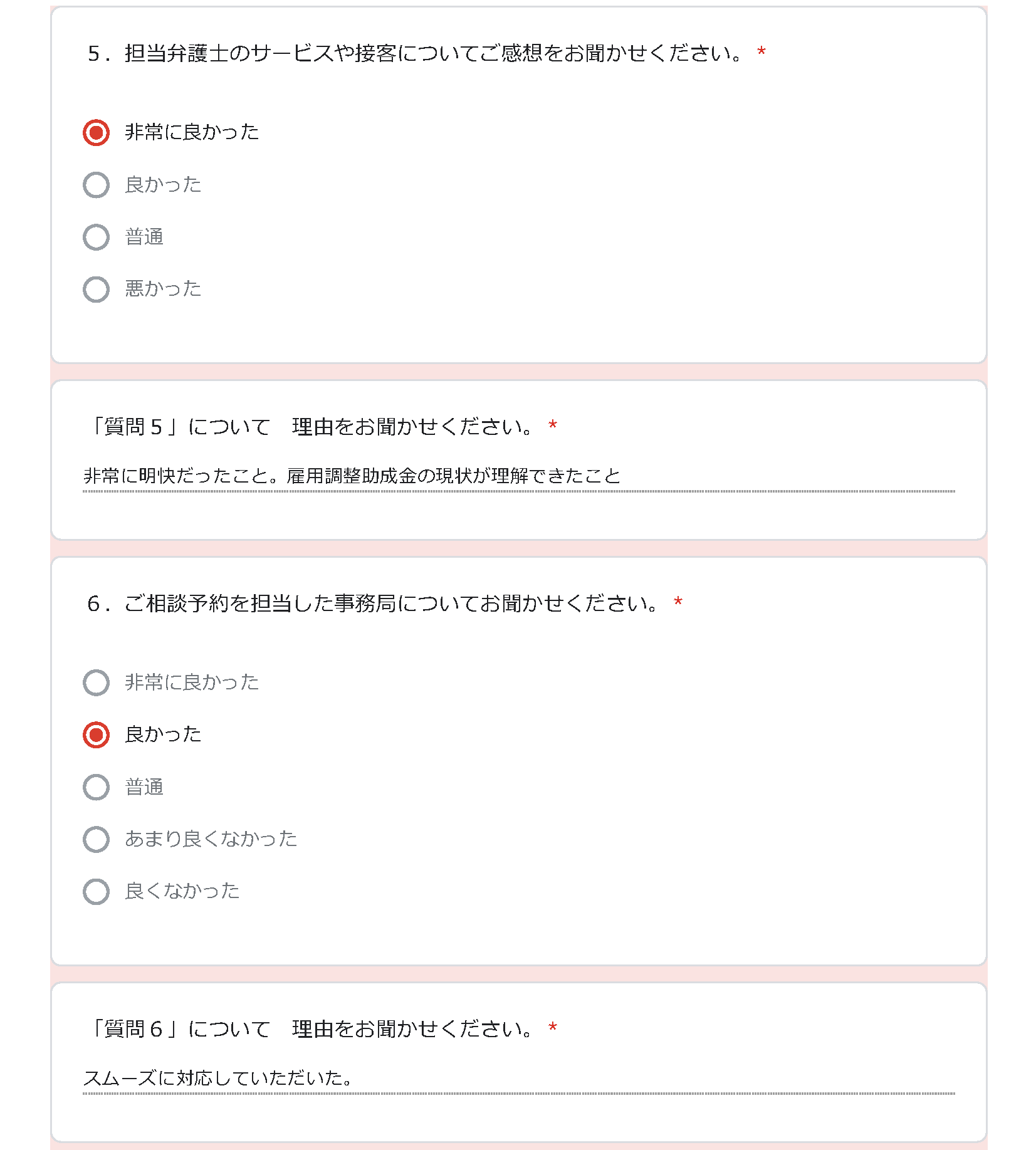The image size is (1036, 1150).
Task: Select 普通 radio for lawyer service question
Action: (x=96, y=237)
